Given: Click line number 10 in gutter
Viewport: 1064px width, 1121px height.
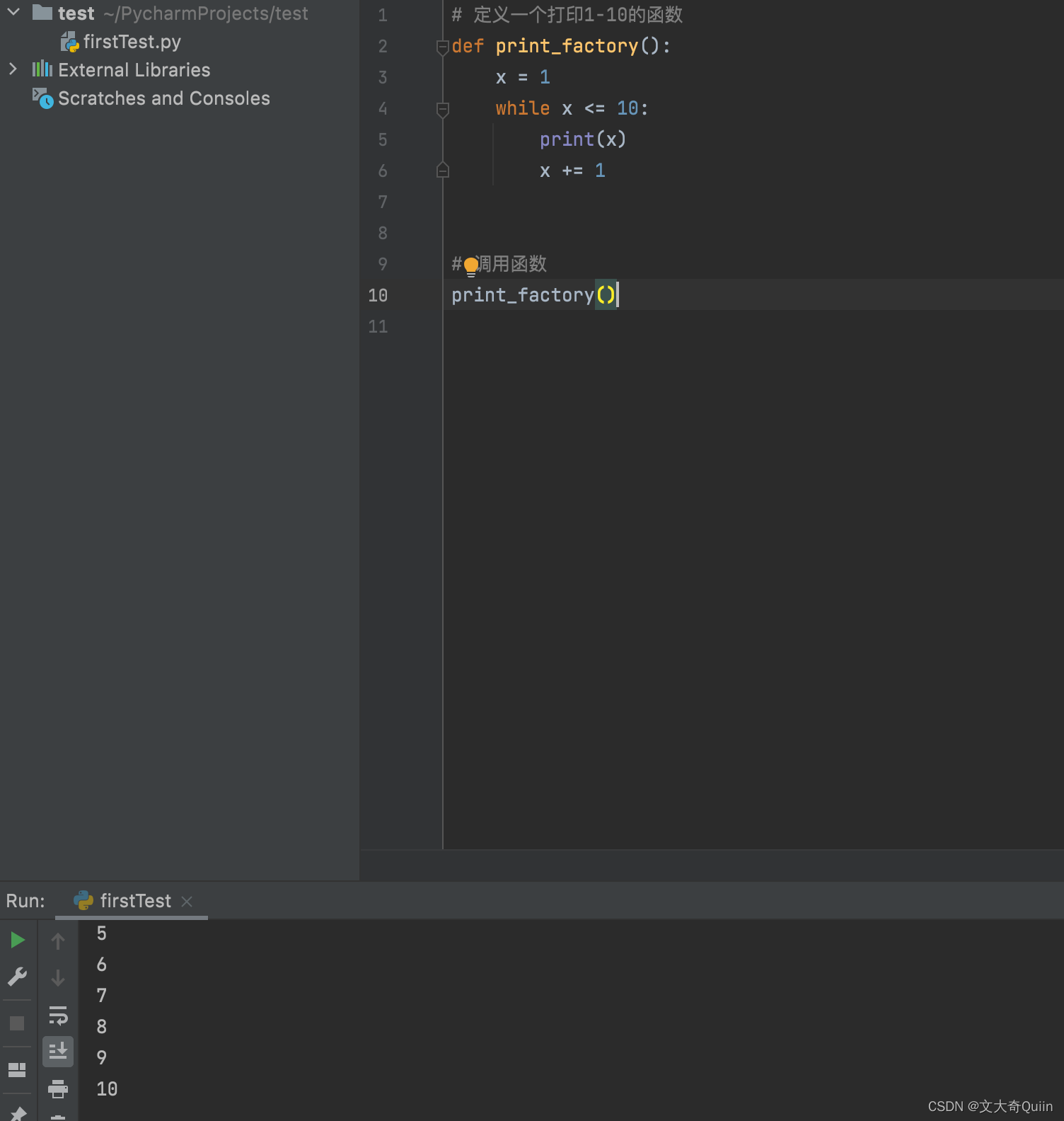Looking at the screenshot, I should 378,295.
